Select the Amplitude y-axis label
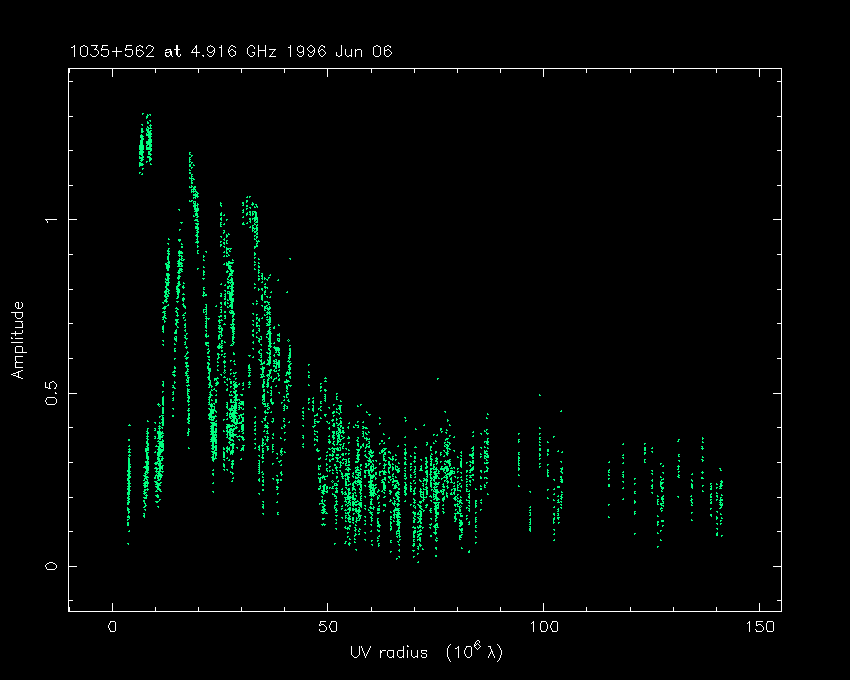The image size is (850, 680). click(18, 341)
